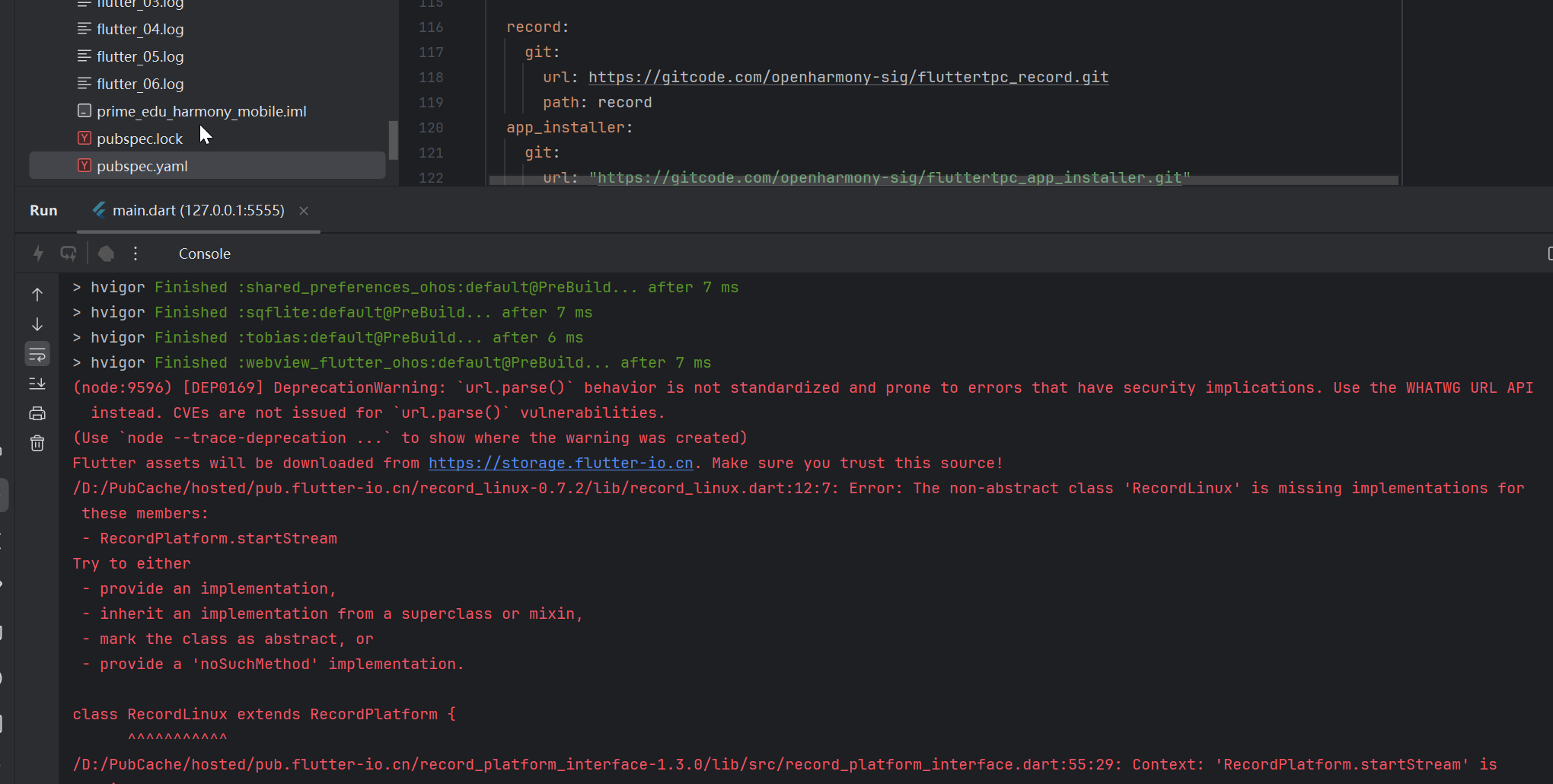Toggle soft-wrap in the console
1553x784 pixels.
pos(37,354)
